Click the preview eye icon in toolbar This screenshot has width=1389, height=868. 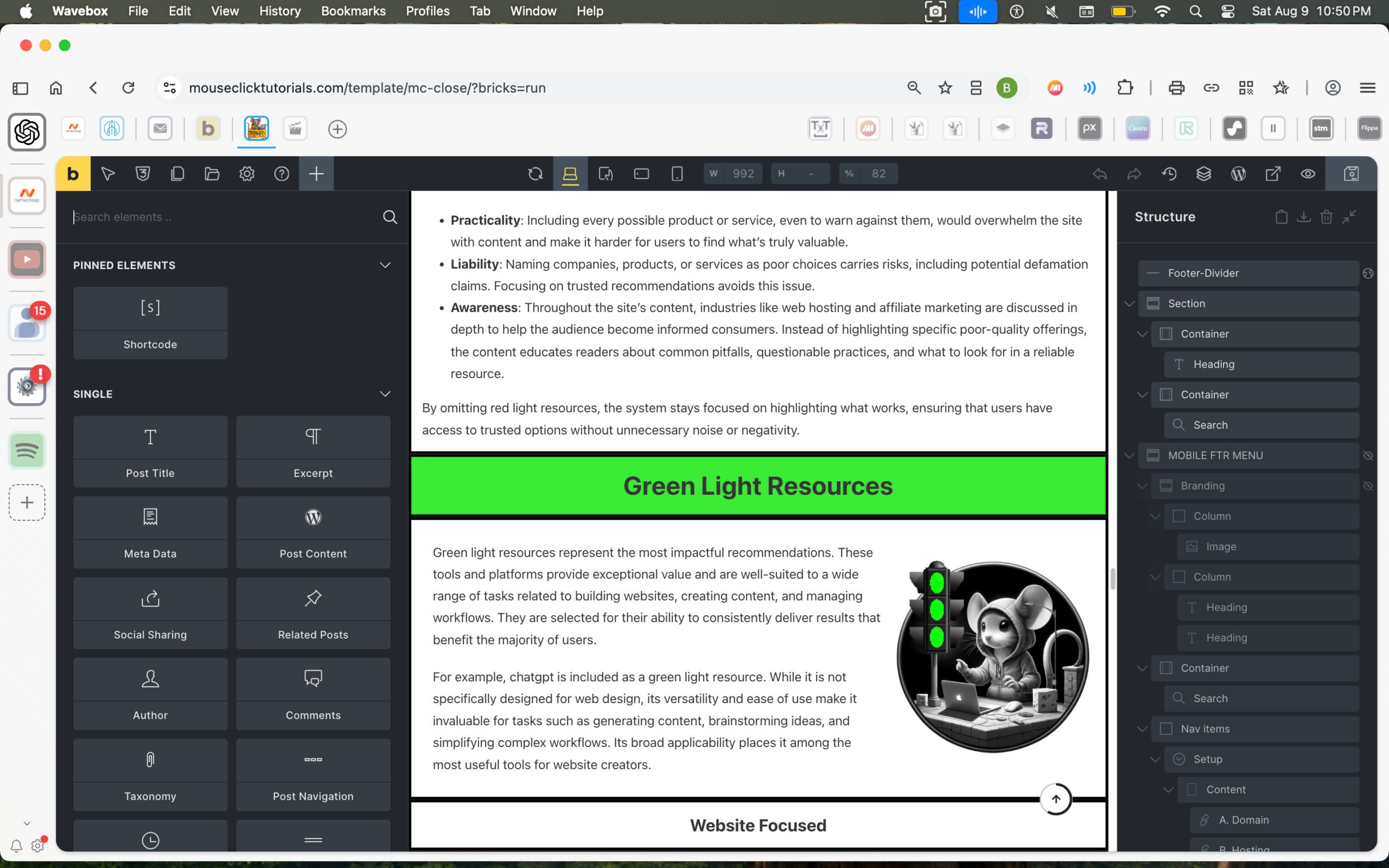tap(1308, 174)
